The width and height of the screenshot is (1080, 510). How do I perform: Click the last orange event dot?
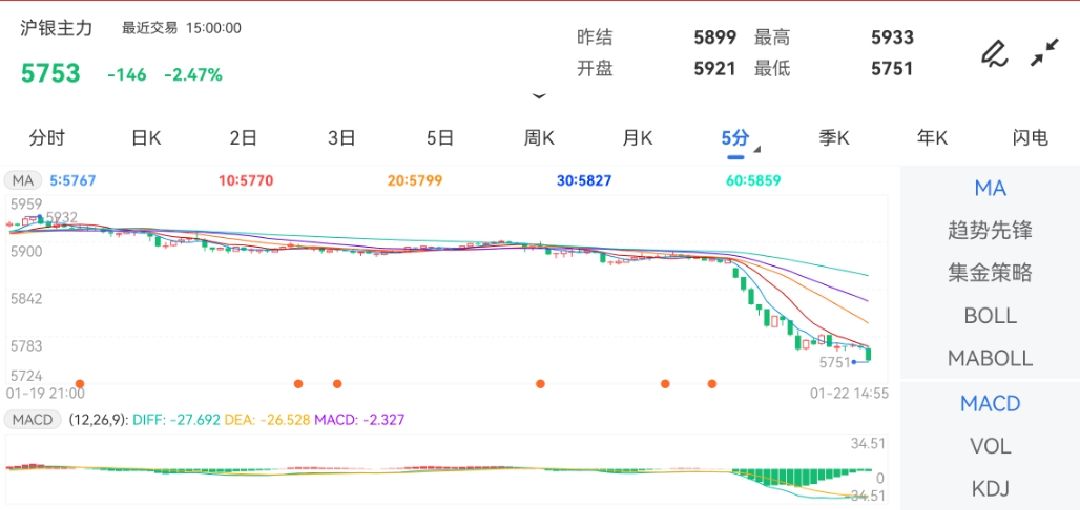click(712, 383)
